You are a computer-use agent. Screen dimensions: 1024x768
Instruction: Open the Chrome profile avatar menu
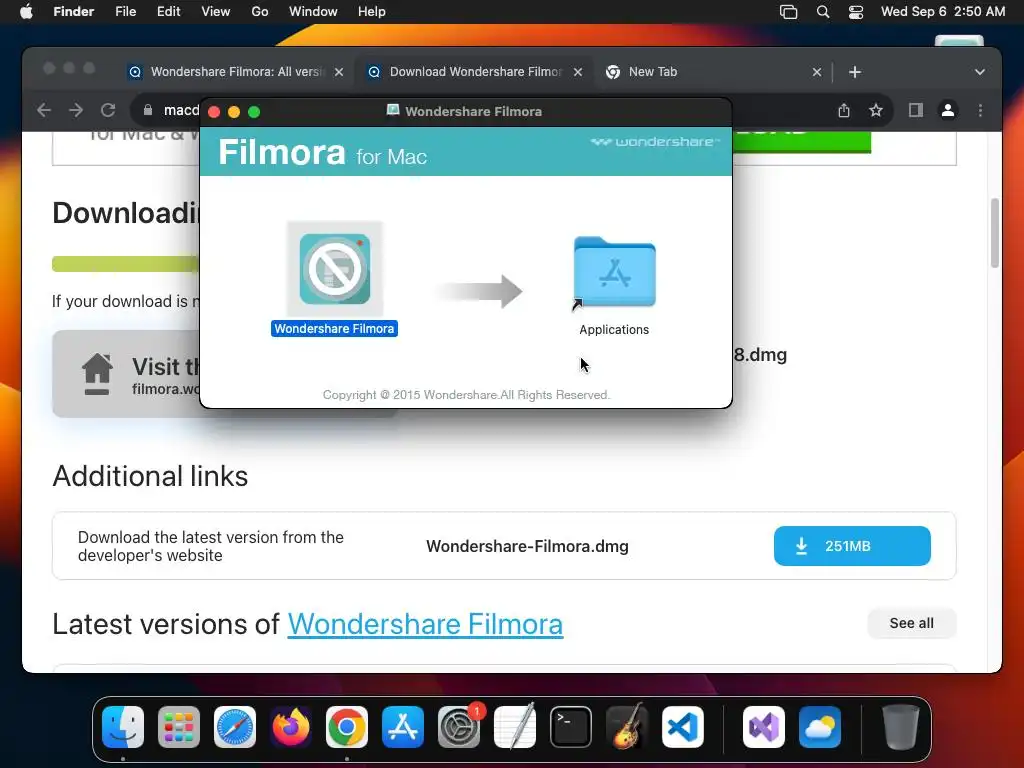pos(948,110)
